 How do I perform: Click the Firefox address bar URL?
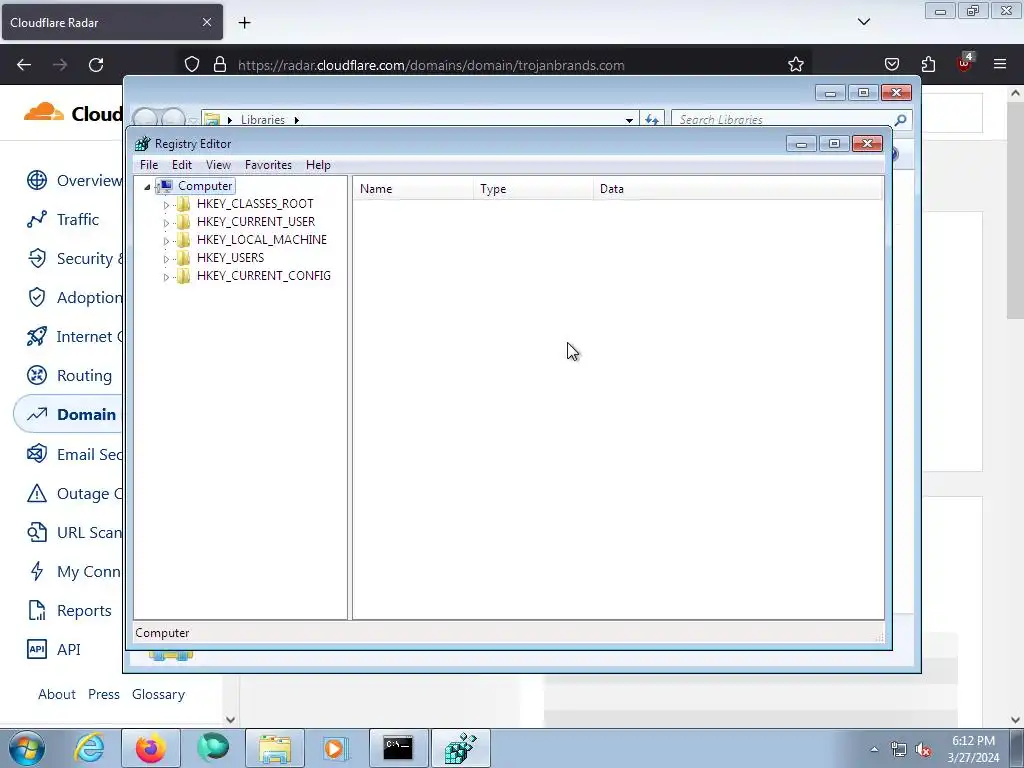pyautogui.click(x=431, y=65)
